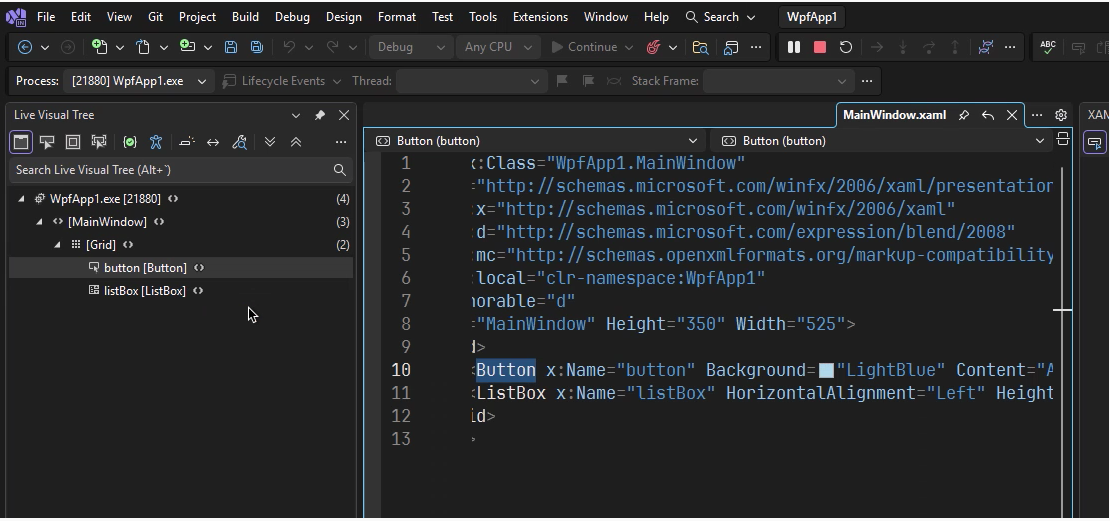Click the Search button in the title bar
Image resolution: width=1110 pixels, height=521 pixels.
coord(720,17)
